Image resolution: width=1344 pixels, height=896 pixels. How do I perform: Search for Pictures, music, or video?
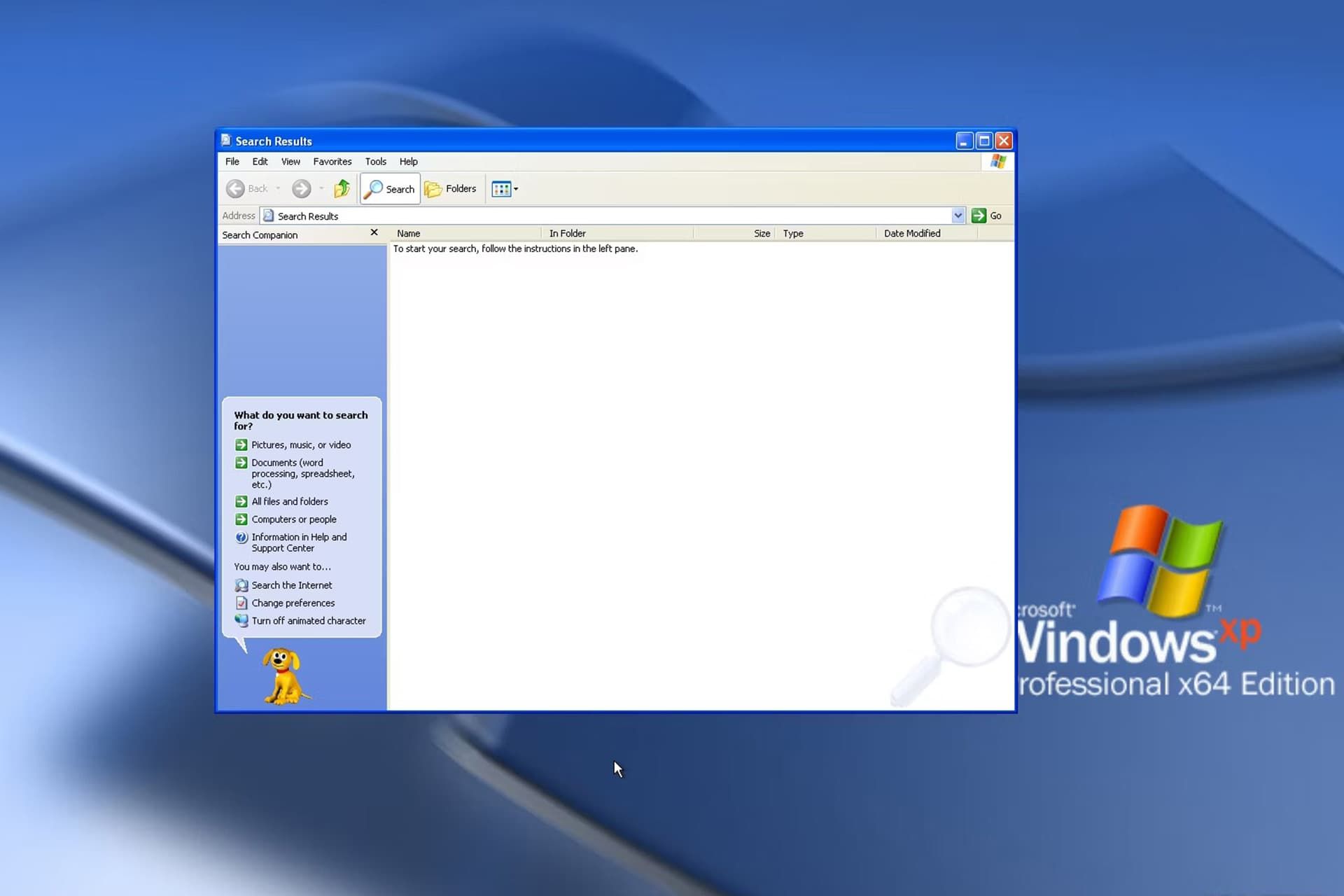click(x=301, y=445)
